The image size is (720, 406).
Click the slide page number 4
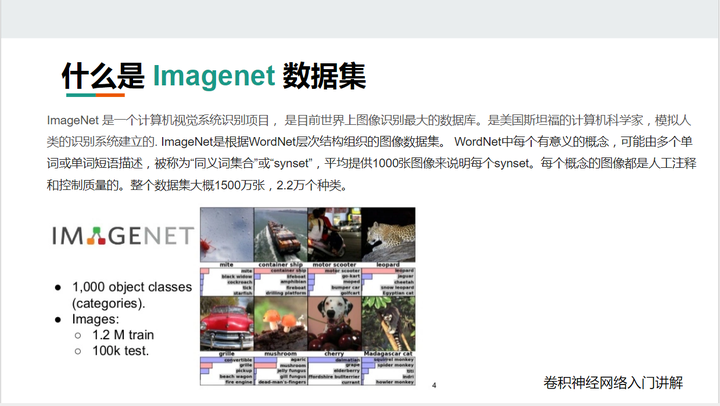pos(434,385)
